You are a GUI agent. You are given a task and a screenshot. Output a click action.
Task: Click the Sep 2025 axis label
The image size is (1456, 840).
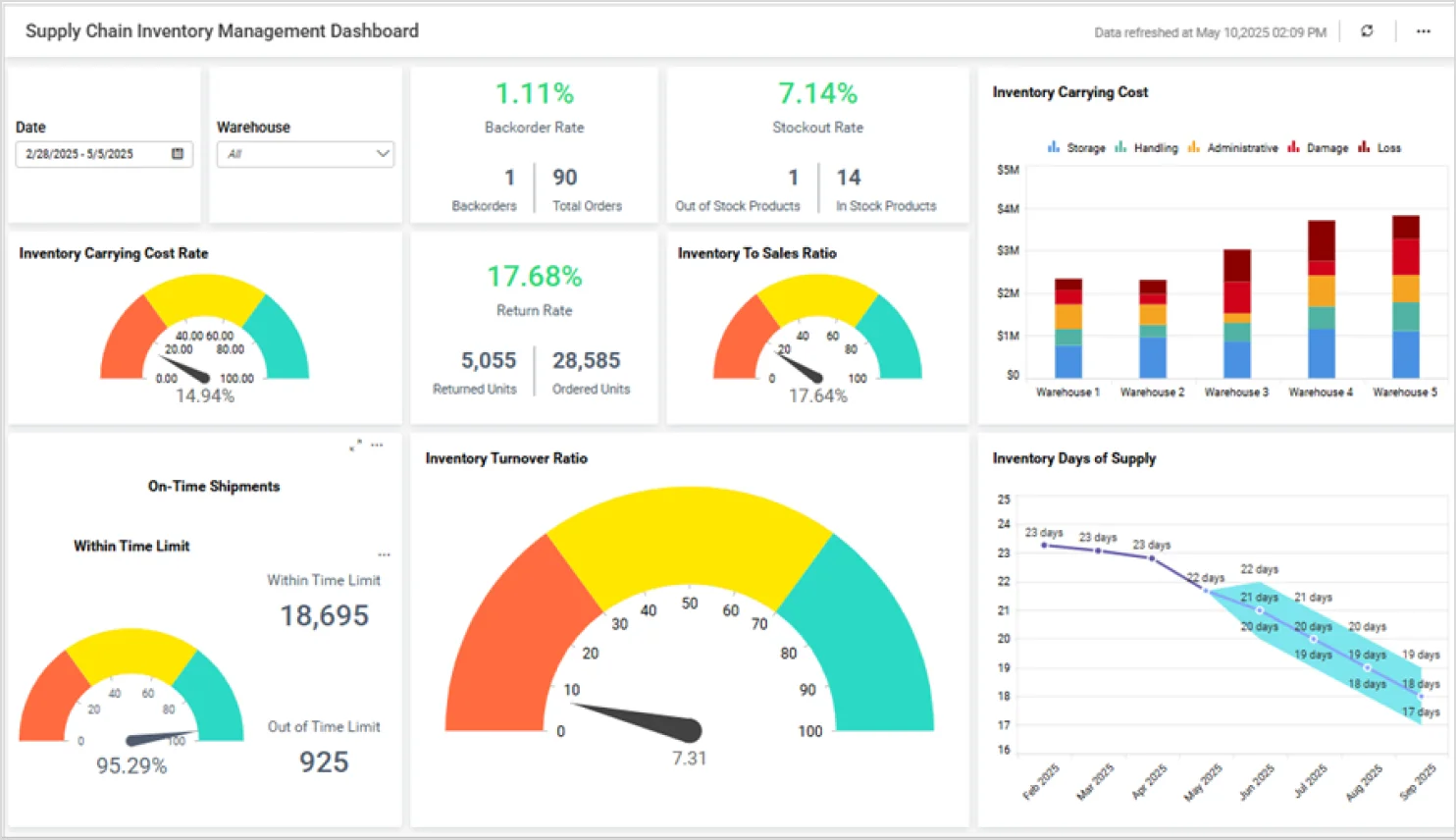(1419, 782)
